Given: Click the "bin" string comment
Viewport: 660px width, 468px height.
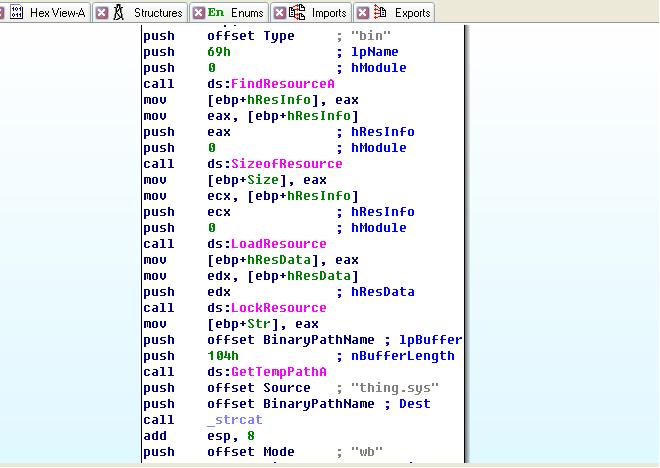Looking at the screenshot, I should [370, 36].
